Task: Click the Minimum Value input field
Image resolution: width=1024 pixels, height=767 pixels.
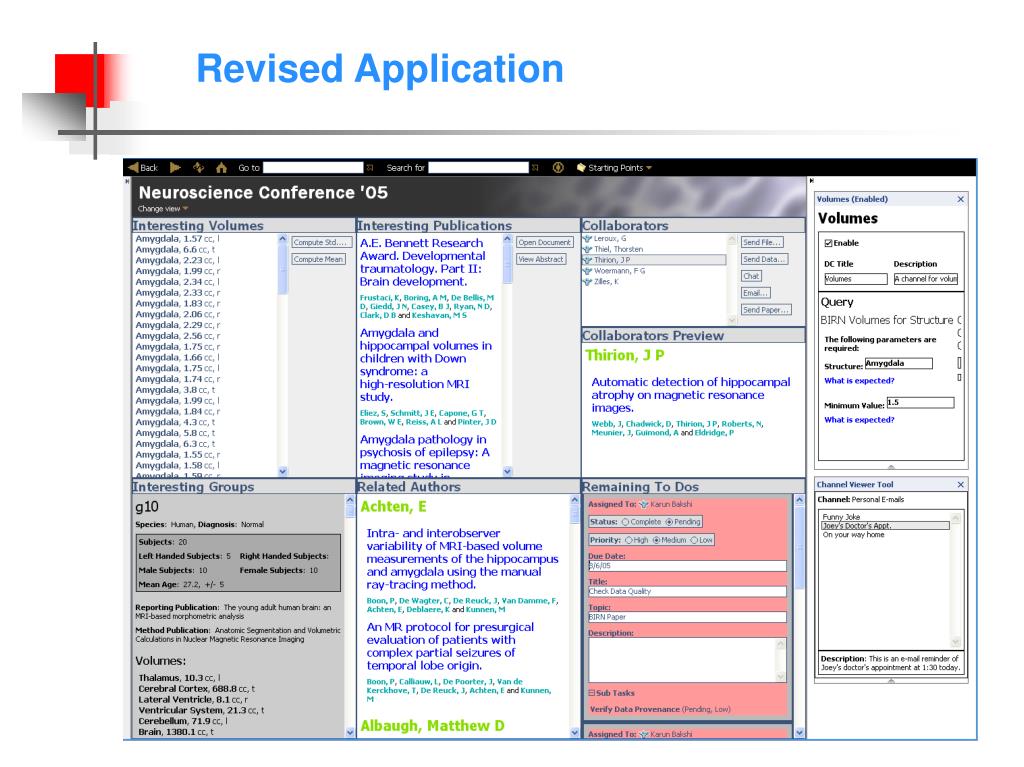Action: point(920,403)
